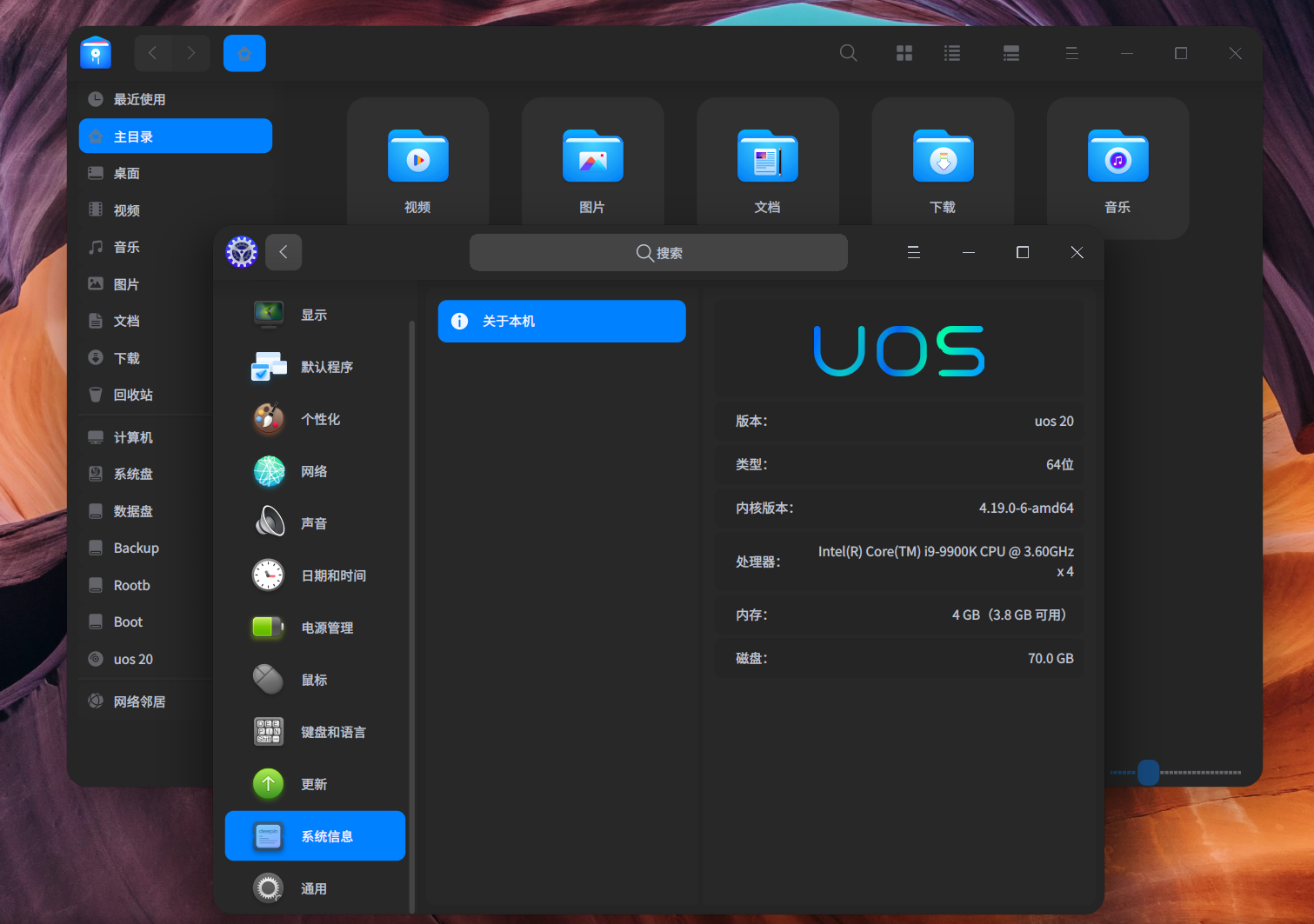
Task: Select About This PC (关于本机) tab
Action: click(562, 322)
